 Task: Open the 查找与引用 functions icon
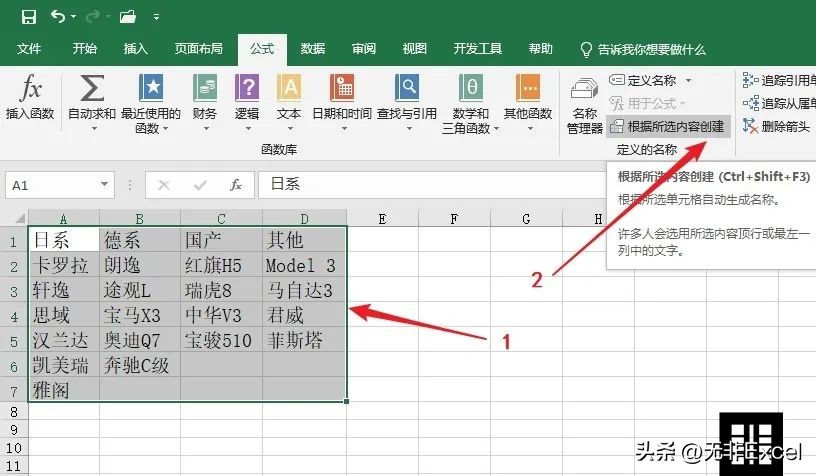tap(407, 87)
